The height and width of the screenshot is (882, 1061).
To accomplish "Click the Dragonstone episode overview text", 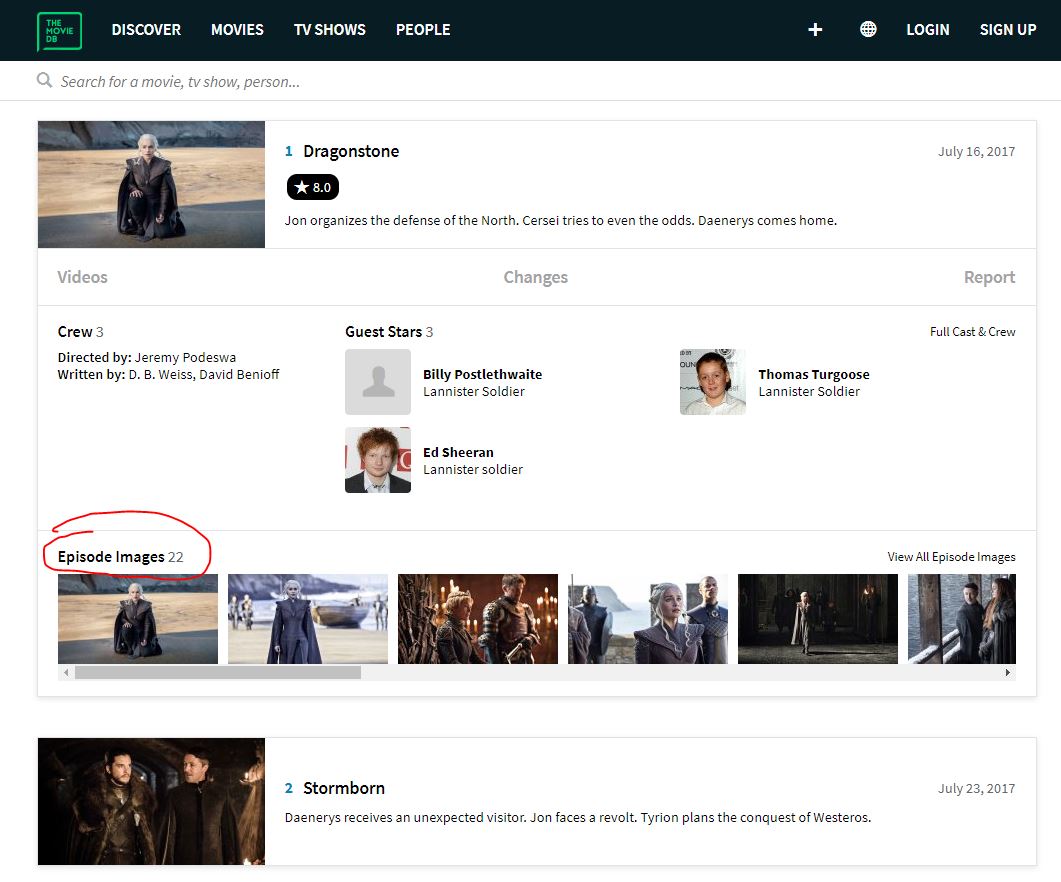I will 561,221.
